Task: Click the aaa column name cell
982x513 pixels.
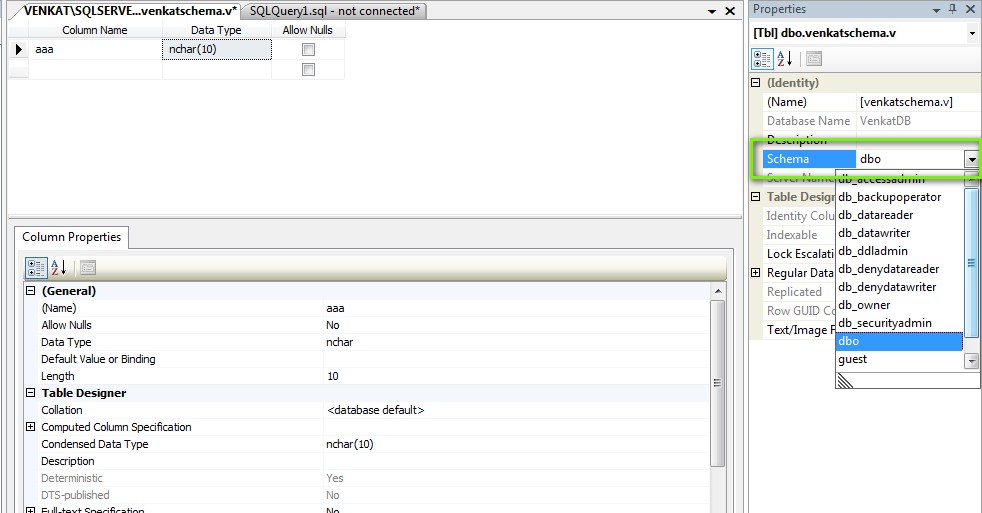Action: [x=95, y=49]
